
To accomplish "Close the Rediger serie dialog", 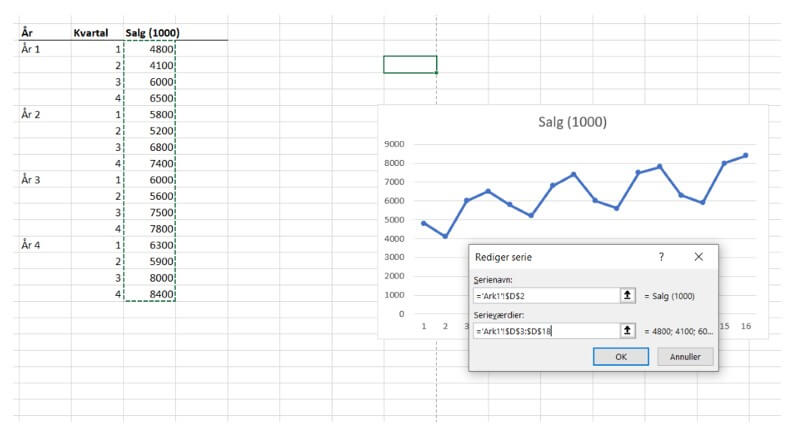I will pos(698,257).
